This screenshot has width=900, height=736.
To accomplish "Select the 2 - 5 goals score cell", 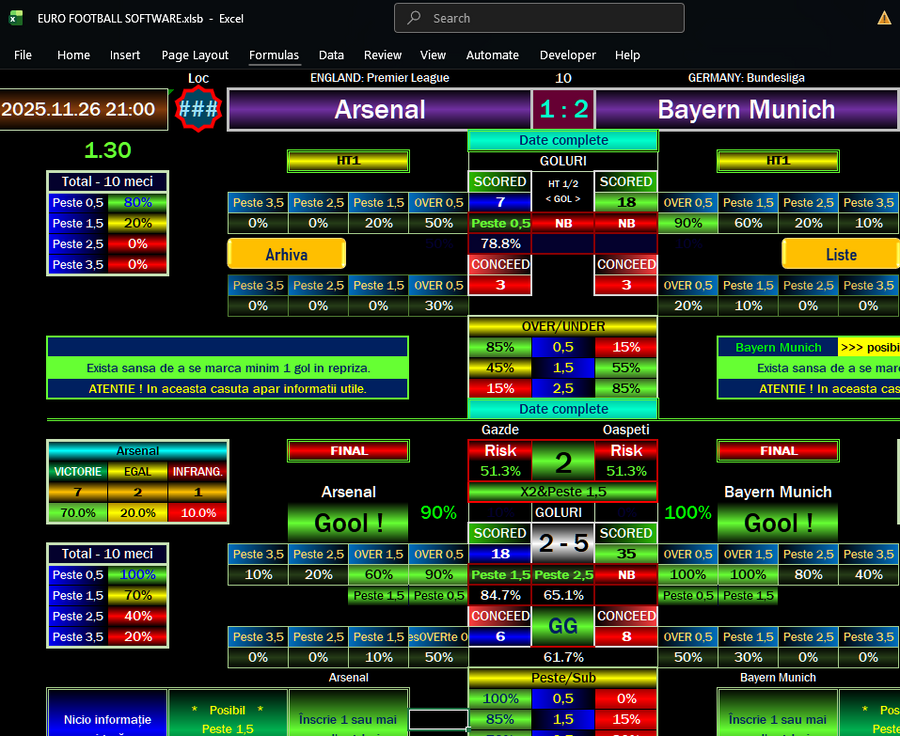I will click(x=563, y=543).
